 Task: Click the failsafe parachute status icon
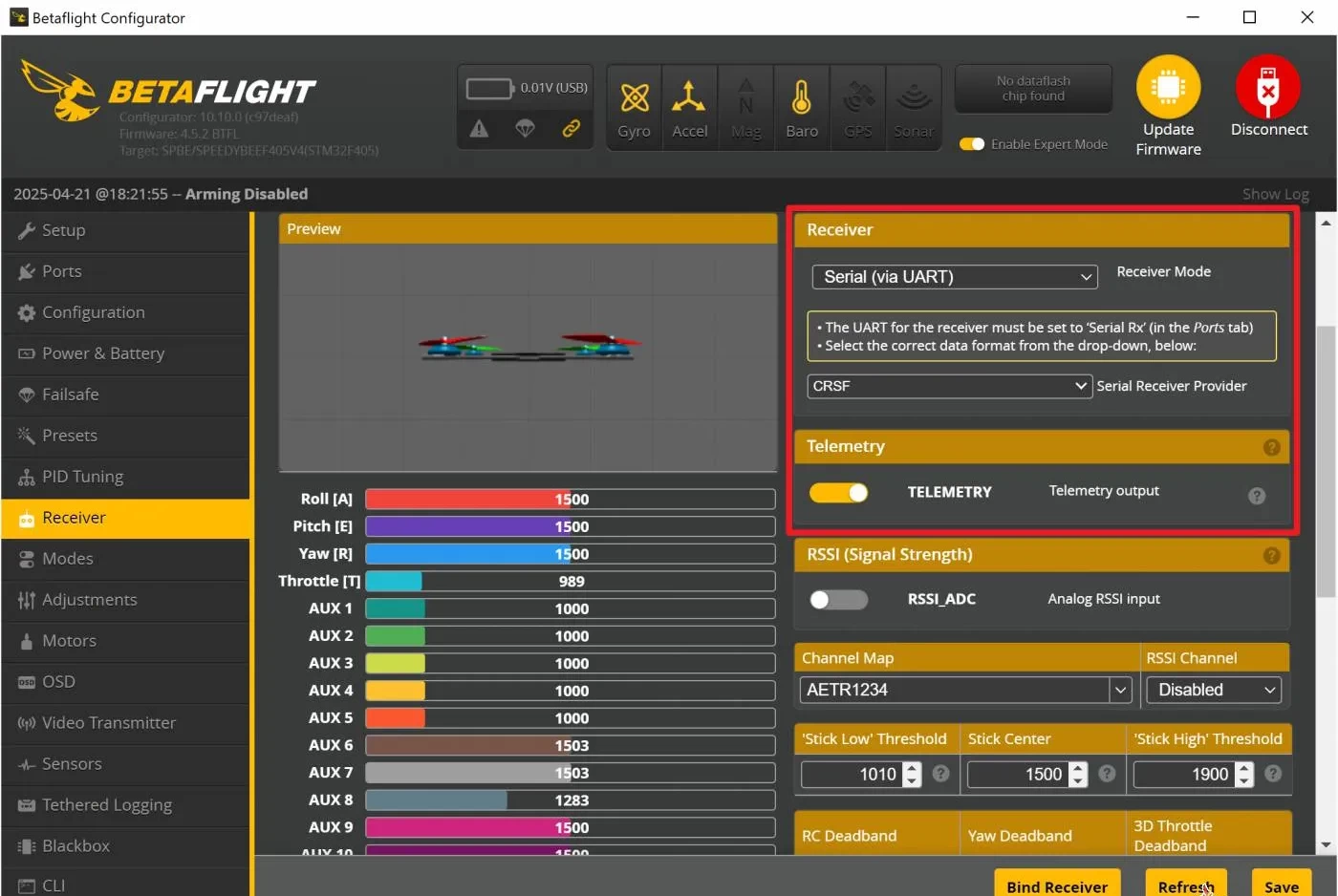click(x=525, y=128)
